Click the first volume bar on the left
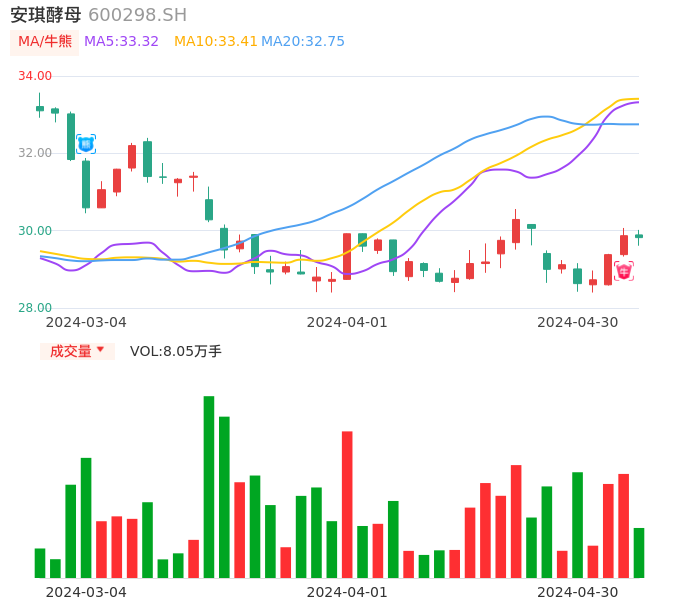 40,563
